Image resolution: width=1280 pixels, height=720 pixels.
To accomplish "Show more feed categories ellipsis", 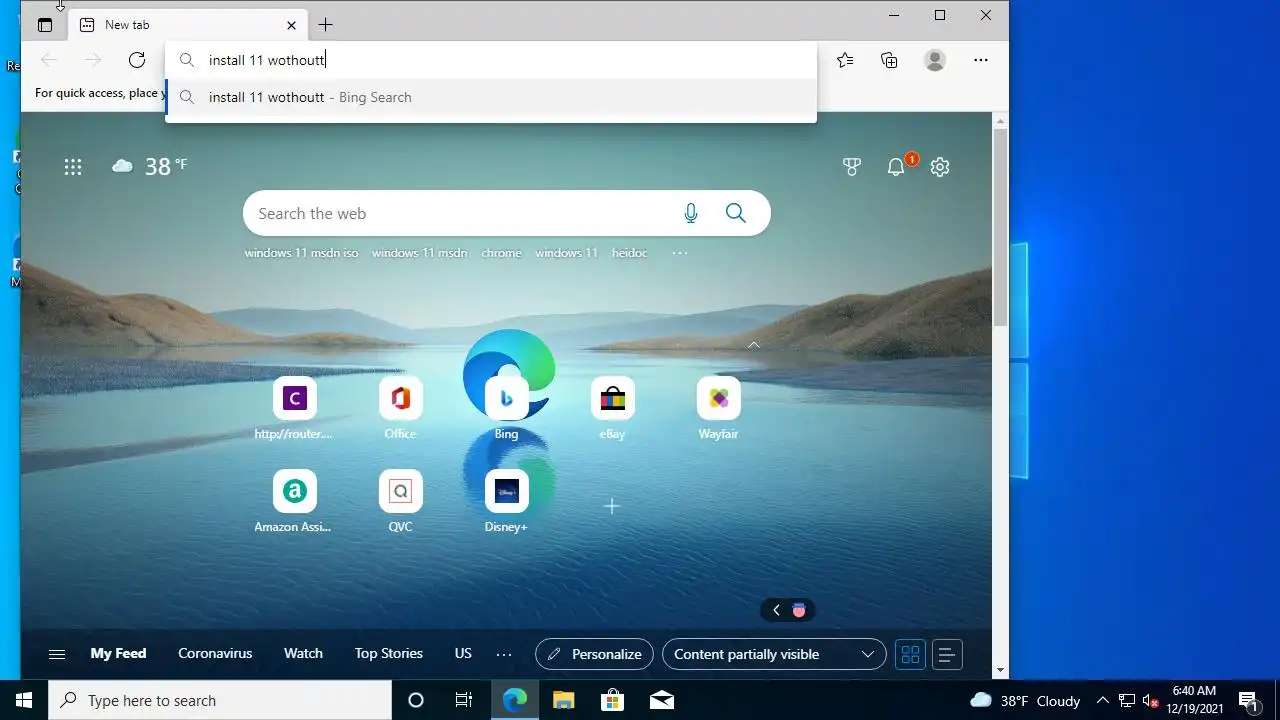I will pos(504,654).
